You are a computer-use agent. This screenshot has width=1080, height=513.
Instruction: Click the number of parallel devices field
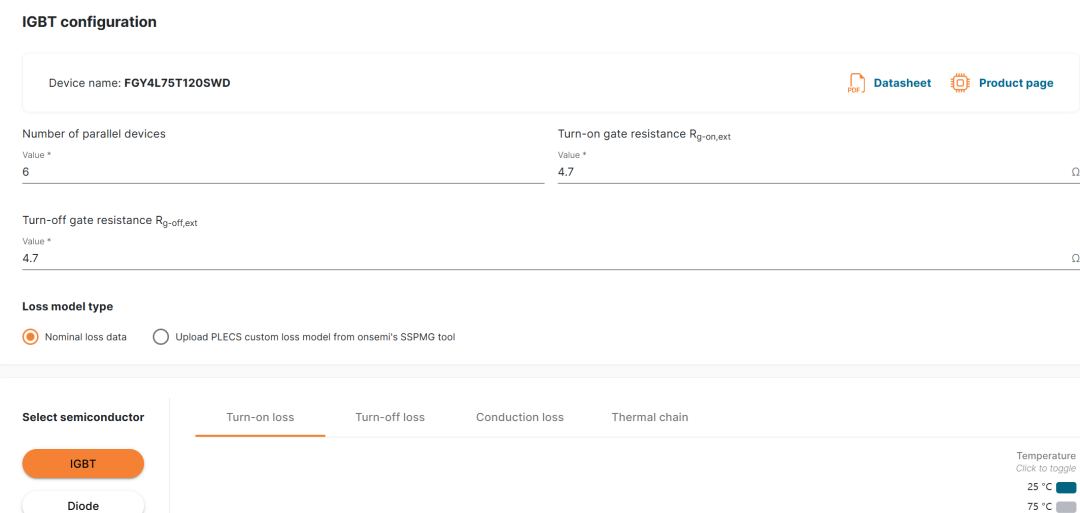point(283,172)
